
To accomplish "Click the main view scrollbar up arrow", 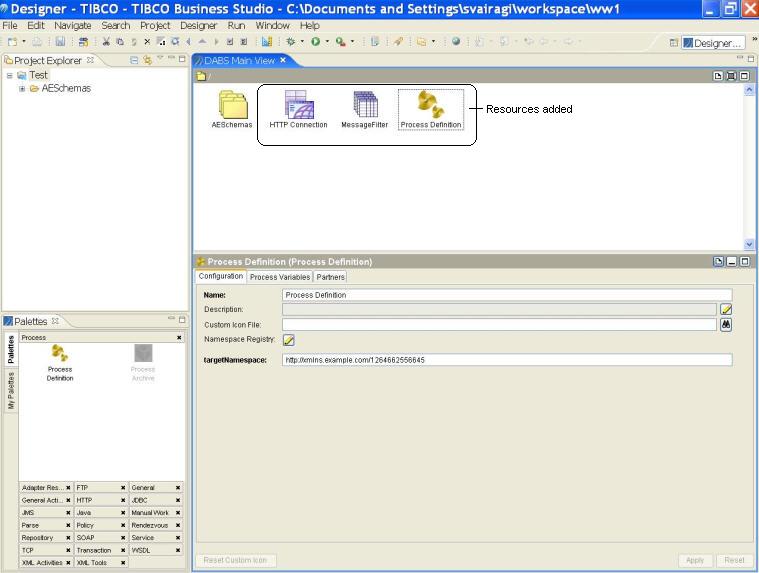I will tap(749, 90).
